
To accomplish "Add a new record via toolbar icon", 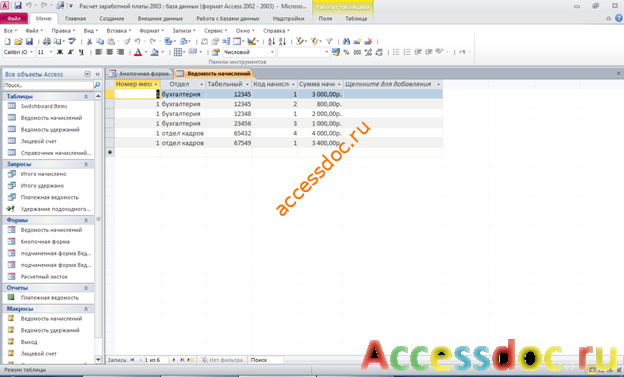I will [x=357, y=41].
